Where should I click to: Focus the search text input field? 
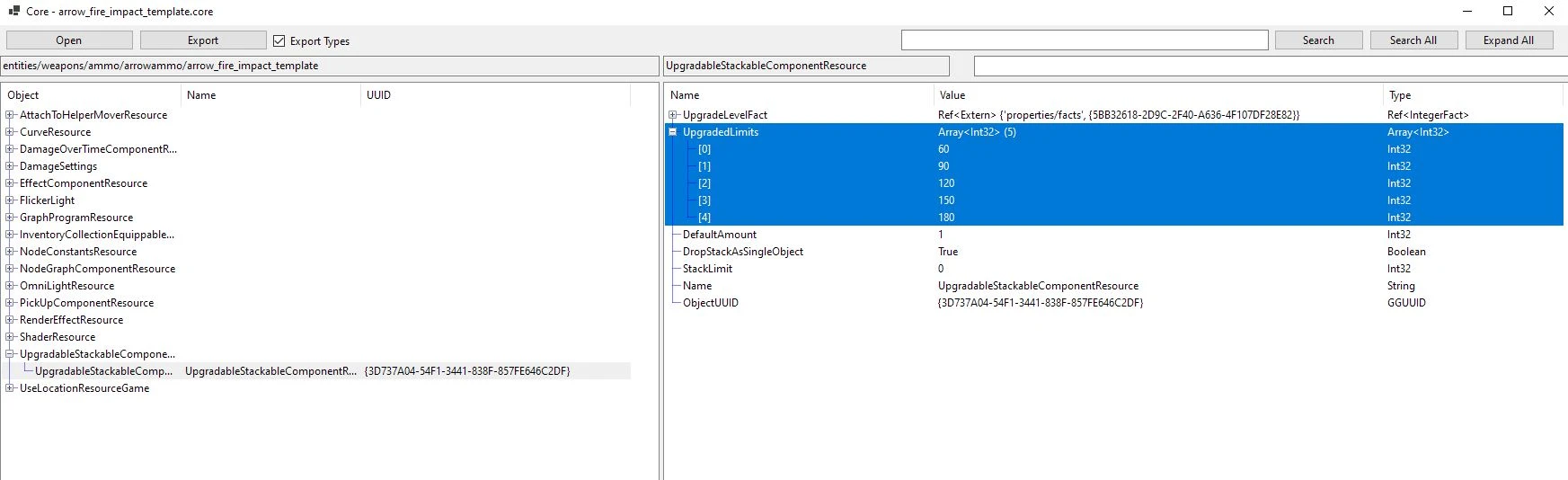(x=1085, y=40)
